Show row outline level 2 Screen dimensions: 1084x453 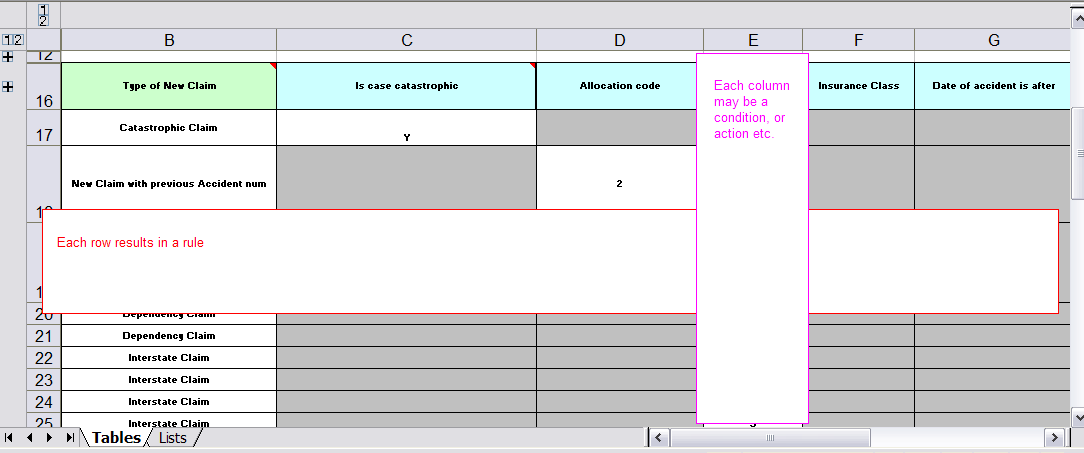click(x=17, y=40)
